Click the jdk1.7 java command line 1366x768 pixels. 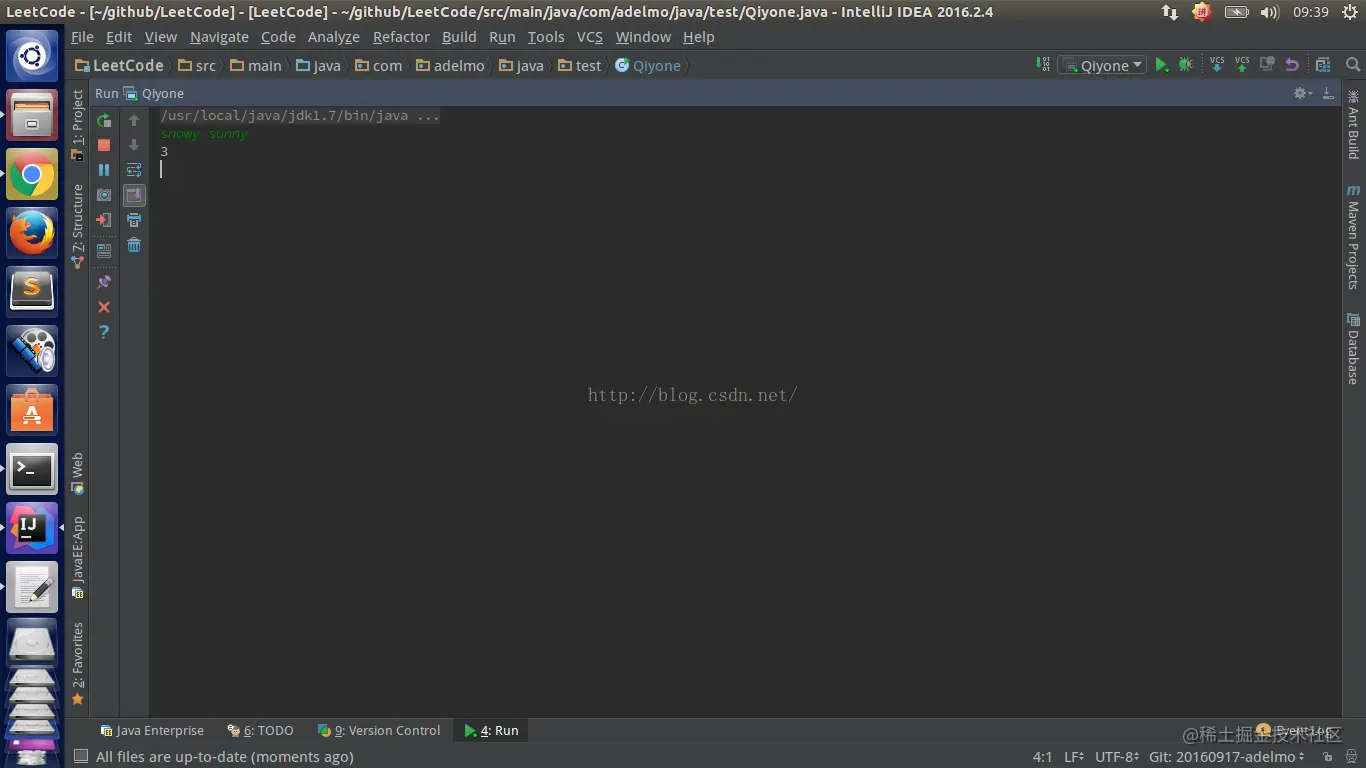pyautogui.click(x=300, y=115)
